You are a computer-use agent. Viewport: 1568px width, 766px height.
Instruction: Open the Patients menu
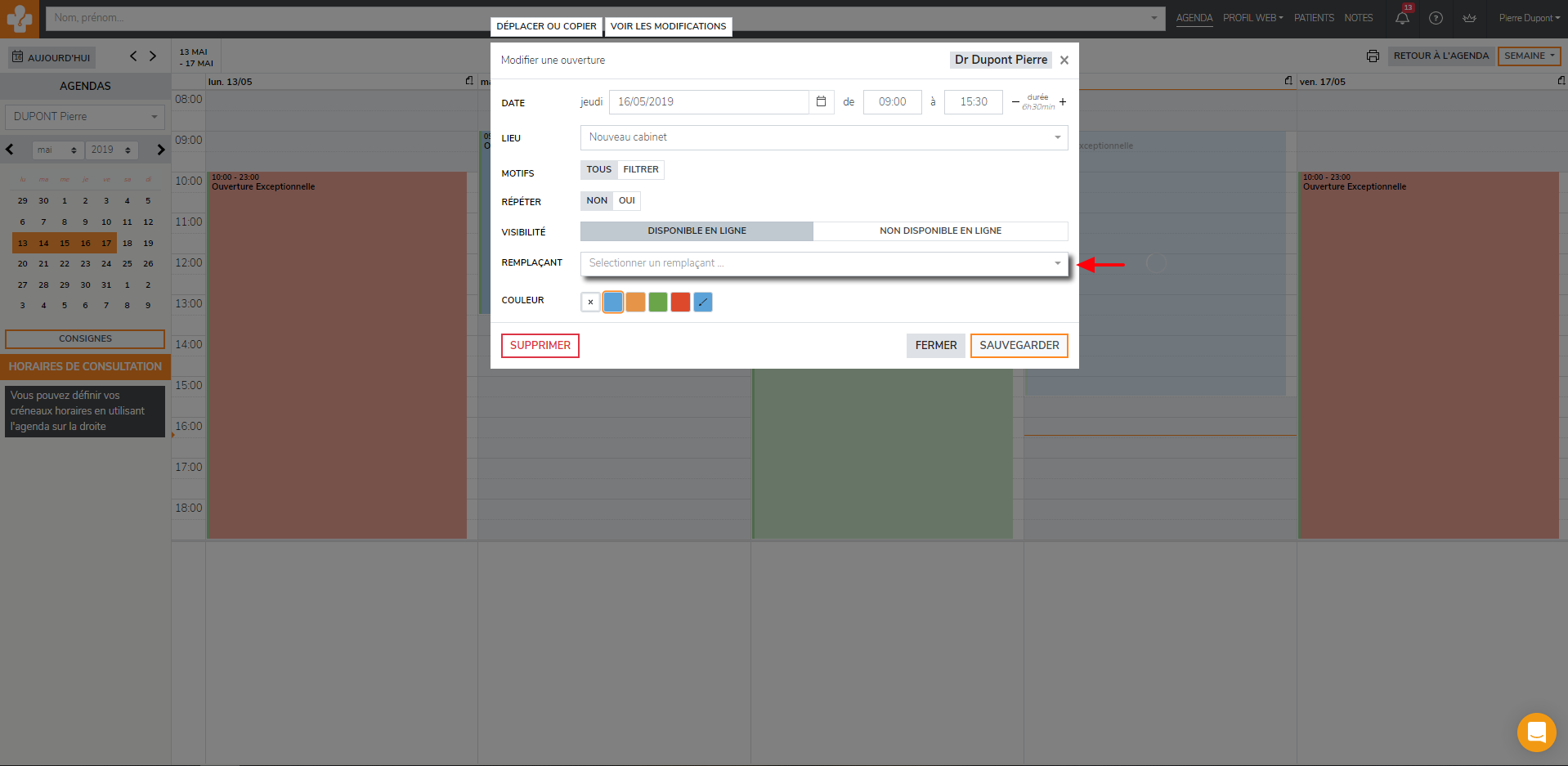[1314, 18]
